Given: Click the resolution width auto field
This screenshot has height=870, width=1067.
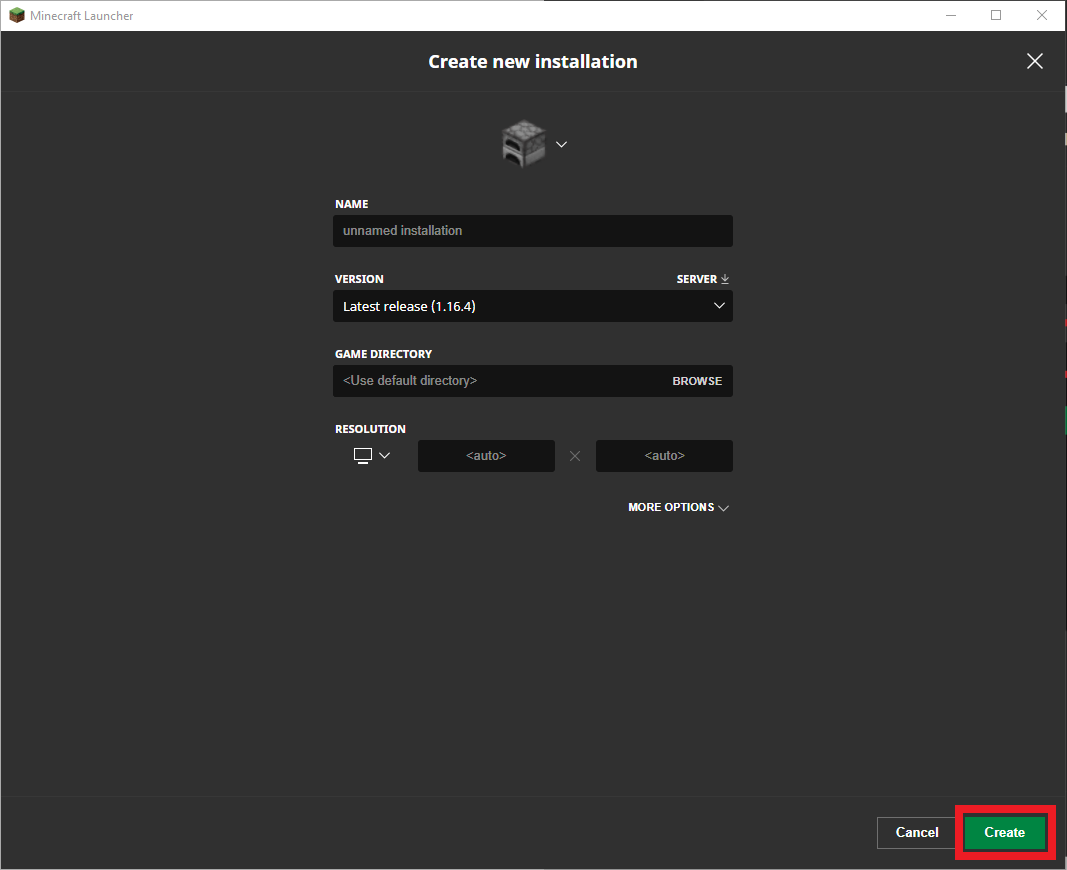Looking at the screenshot, I should coord(486,456).
